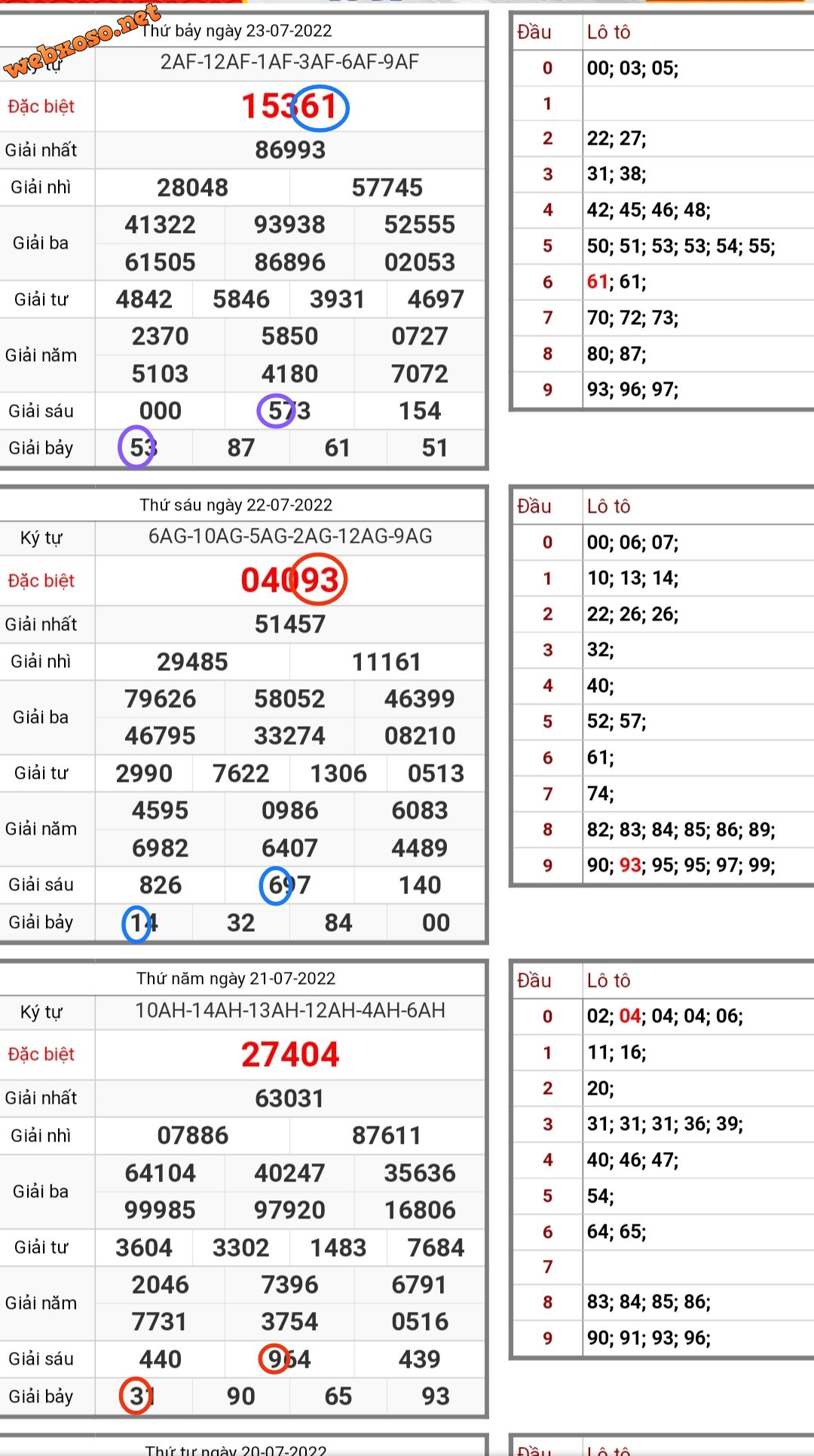Click third prize number 33274
The height and width of the screenshot is (1456, 814).
(x=289, y=736)
